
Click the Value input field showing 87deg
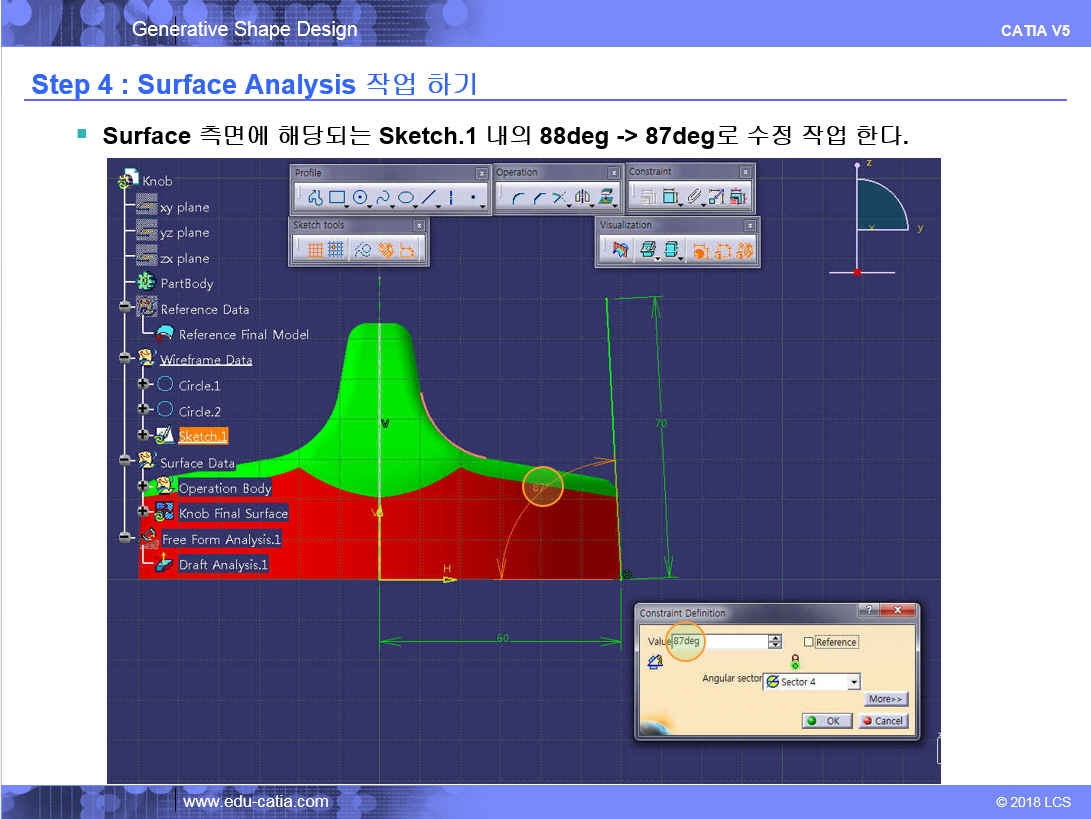click(x=718, y=642)
